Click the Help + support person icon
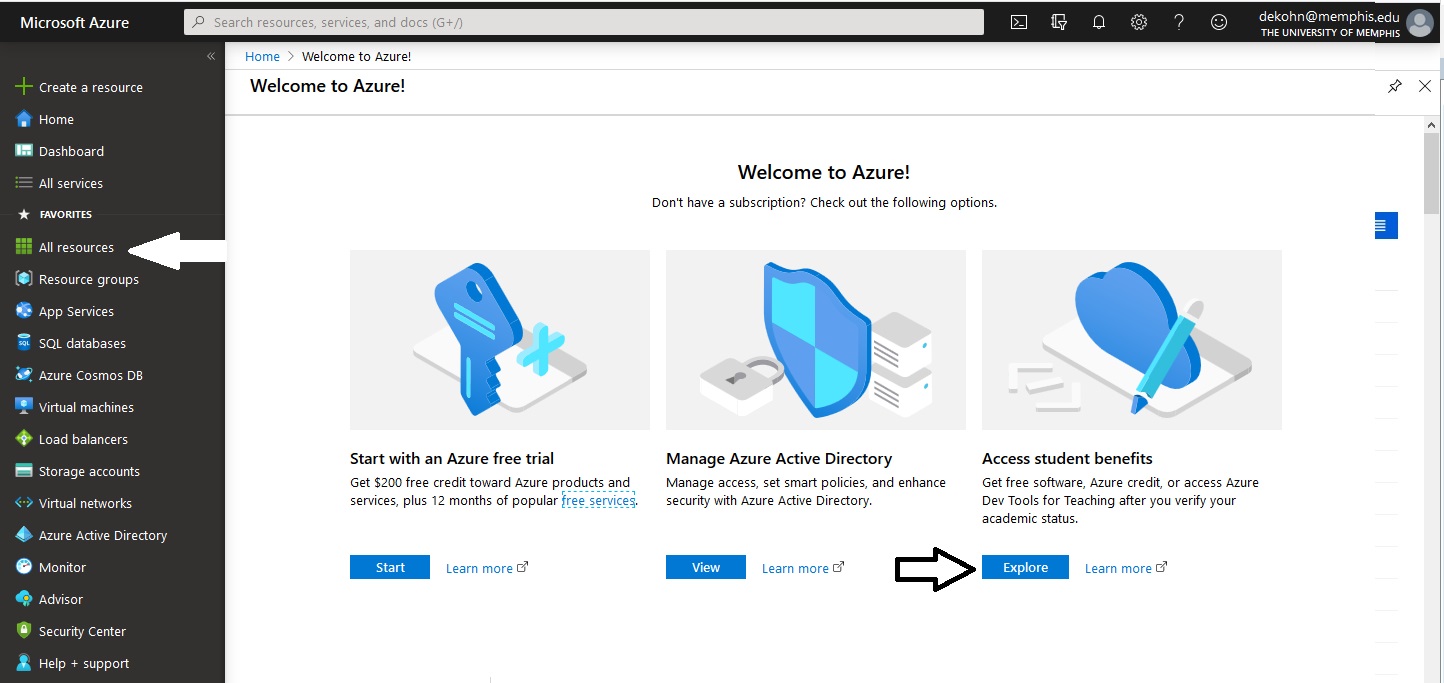Screen dimensions: 1444x683 pos(24,663)
